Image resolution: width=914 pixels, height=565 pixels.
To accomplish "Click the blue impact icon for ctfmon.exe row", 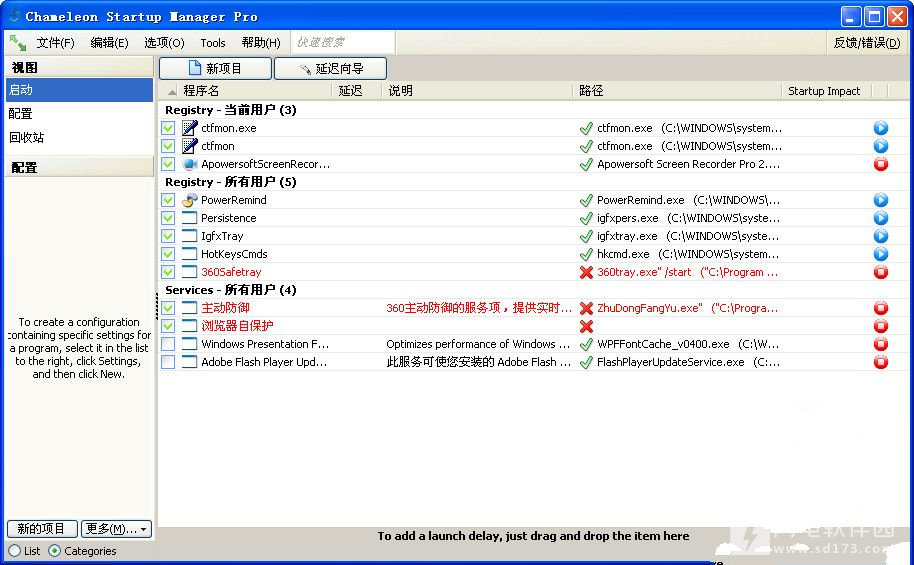I will [880, 128].
